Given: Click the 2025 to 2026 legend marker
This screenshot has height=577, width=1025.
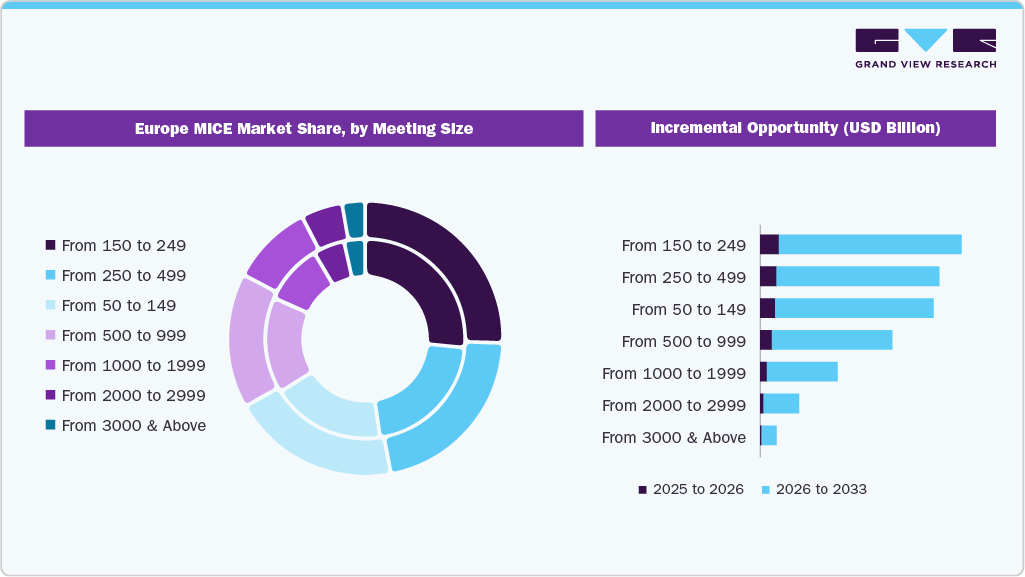Looking at the screenshot, I should click(641, 489).
